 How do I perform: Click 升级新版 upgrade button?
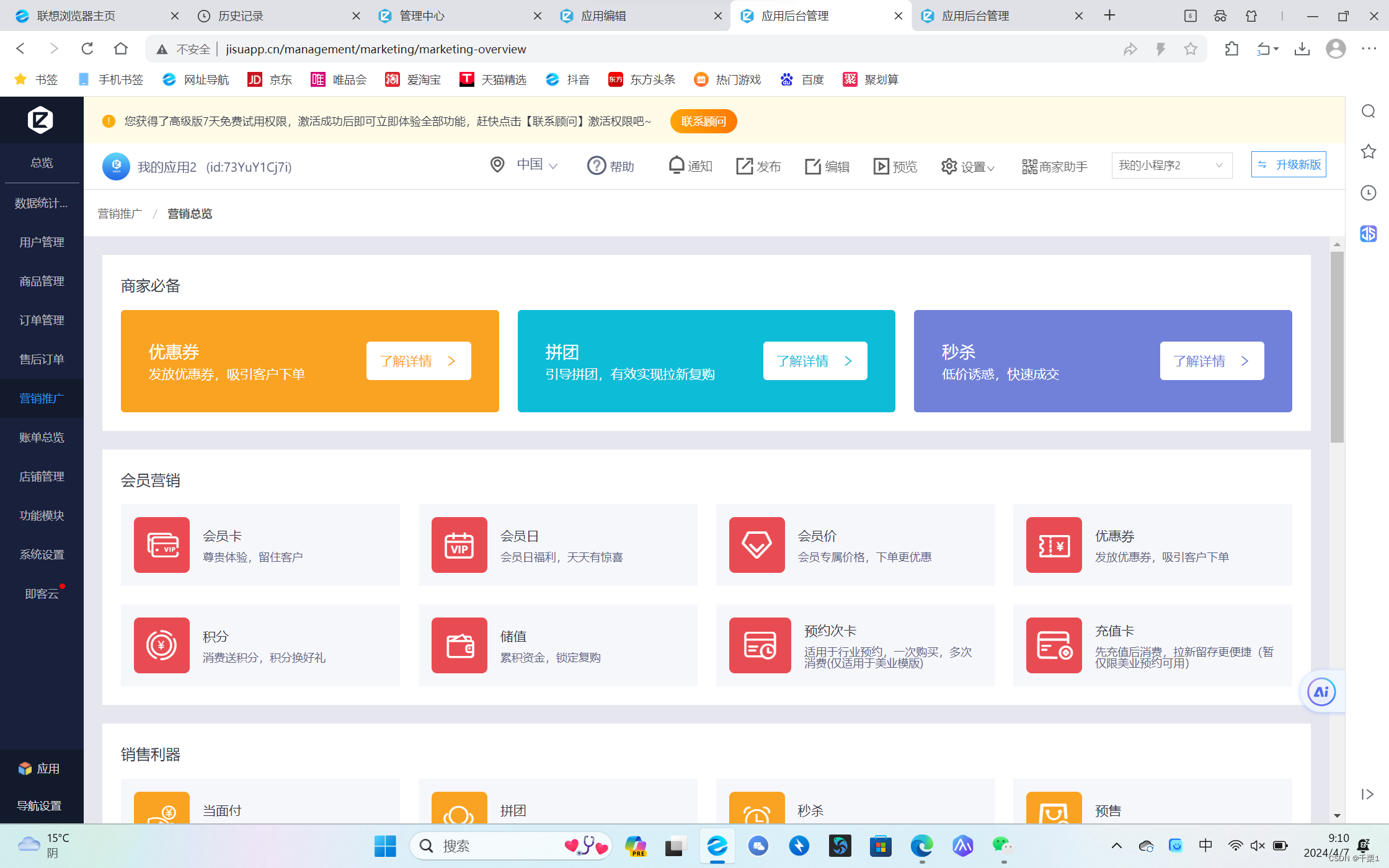(x=1288, y=165)
